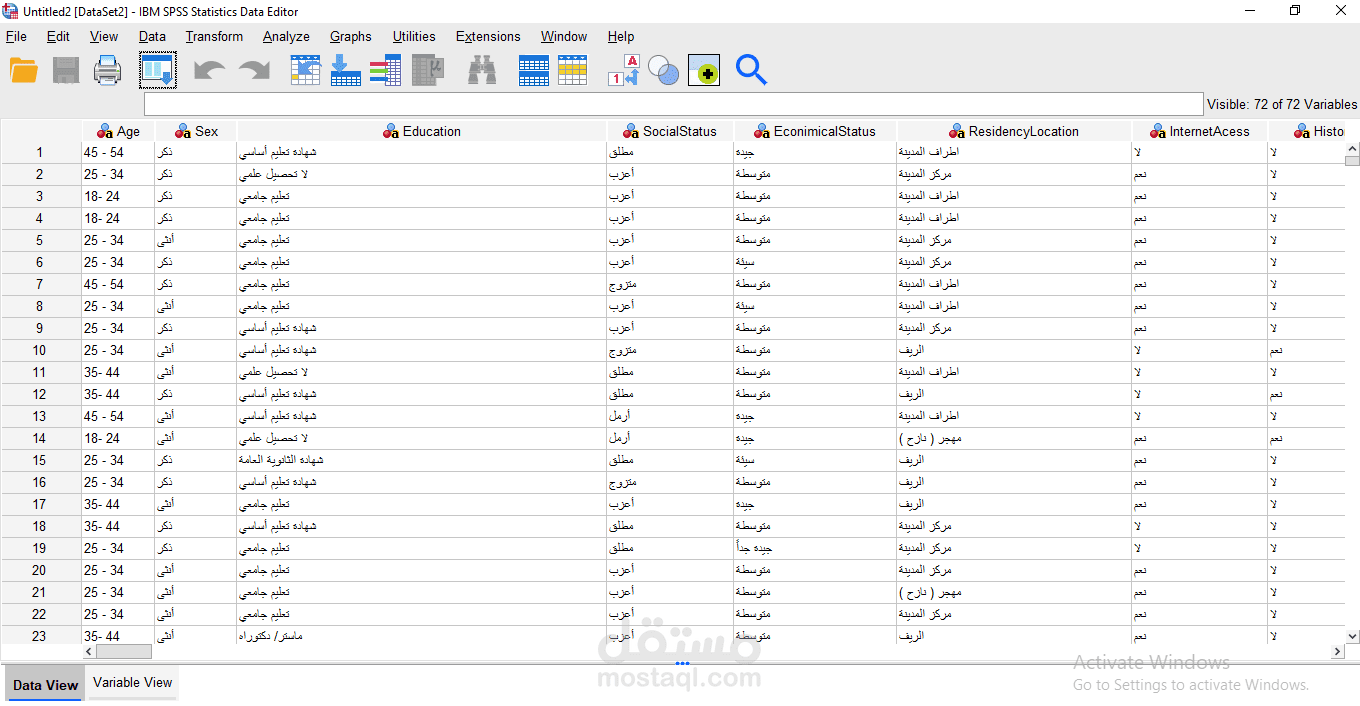This screenshot has width=1360, height=706.
Task: Click the vertical scrollbar down arrow
Action: point(1352,636)
